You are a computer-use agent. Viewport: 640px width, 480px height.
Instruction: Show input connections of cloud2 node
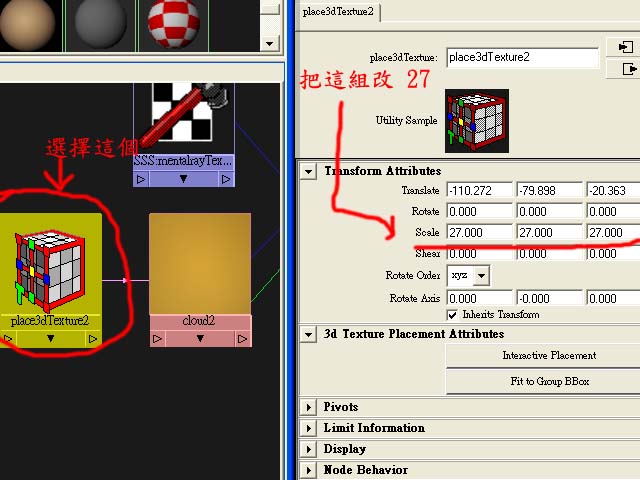pos(158,339)
